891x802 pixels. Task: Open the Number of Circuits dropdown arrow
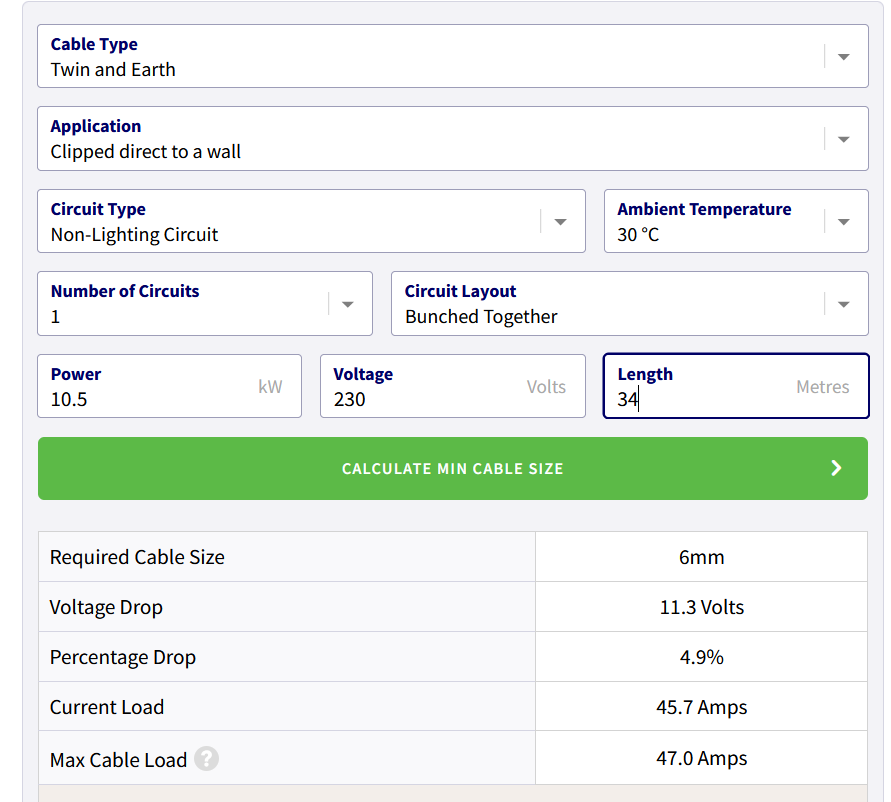pyautogui.click(x=347, y=304)
